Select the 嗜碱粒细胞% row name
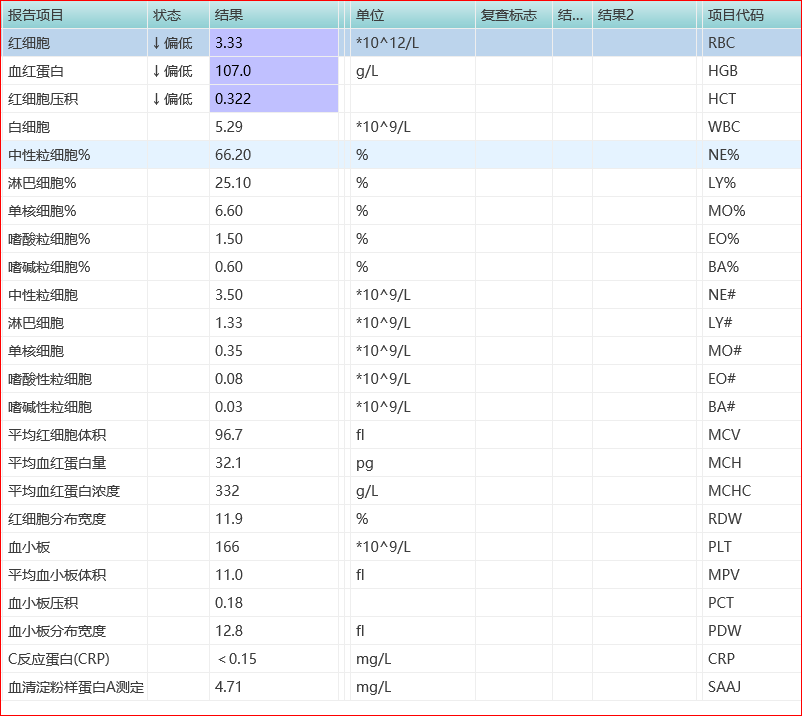802x716 pixels. pos(49,267)
